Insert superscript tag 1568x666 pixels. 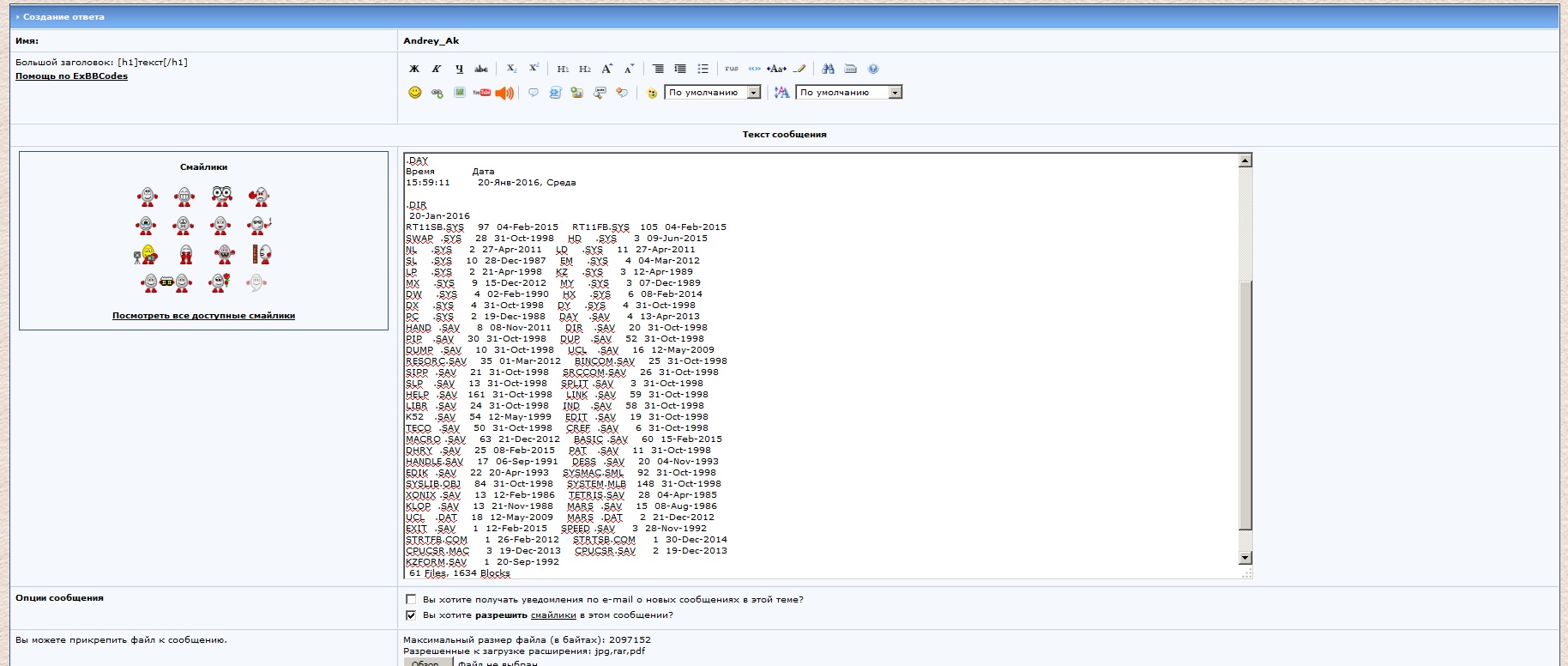click(534, 69)
